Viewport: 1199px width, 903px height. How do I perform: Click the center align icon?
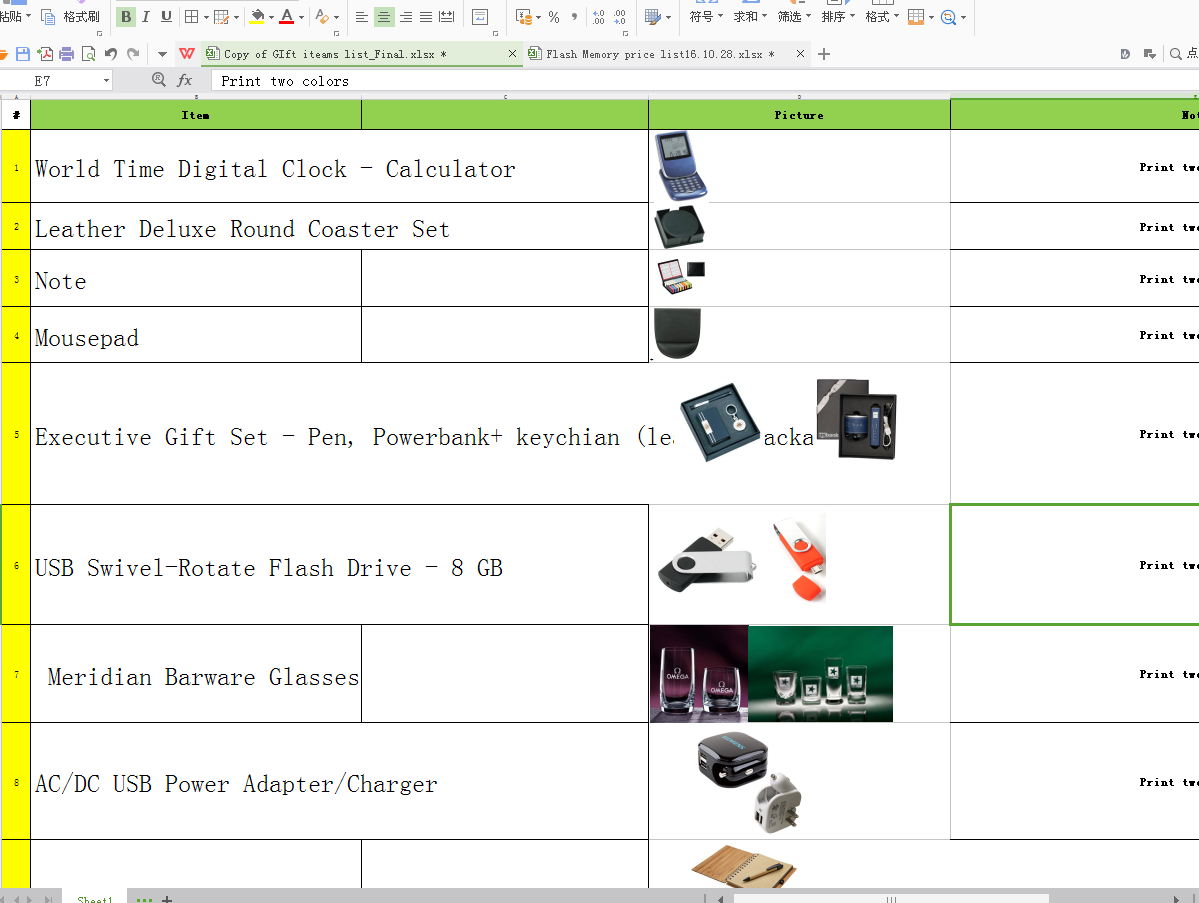384,17
